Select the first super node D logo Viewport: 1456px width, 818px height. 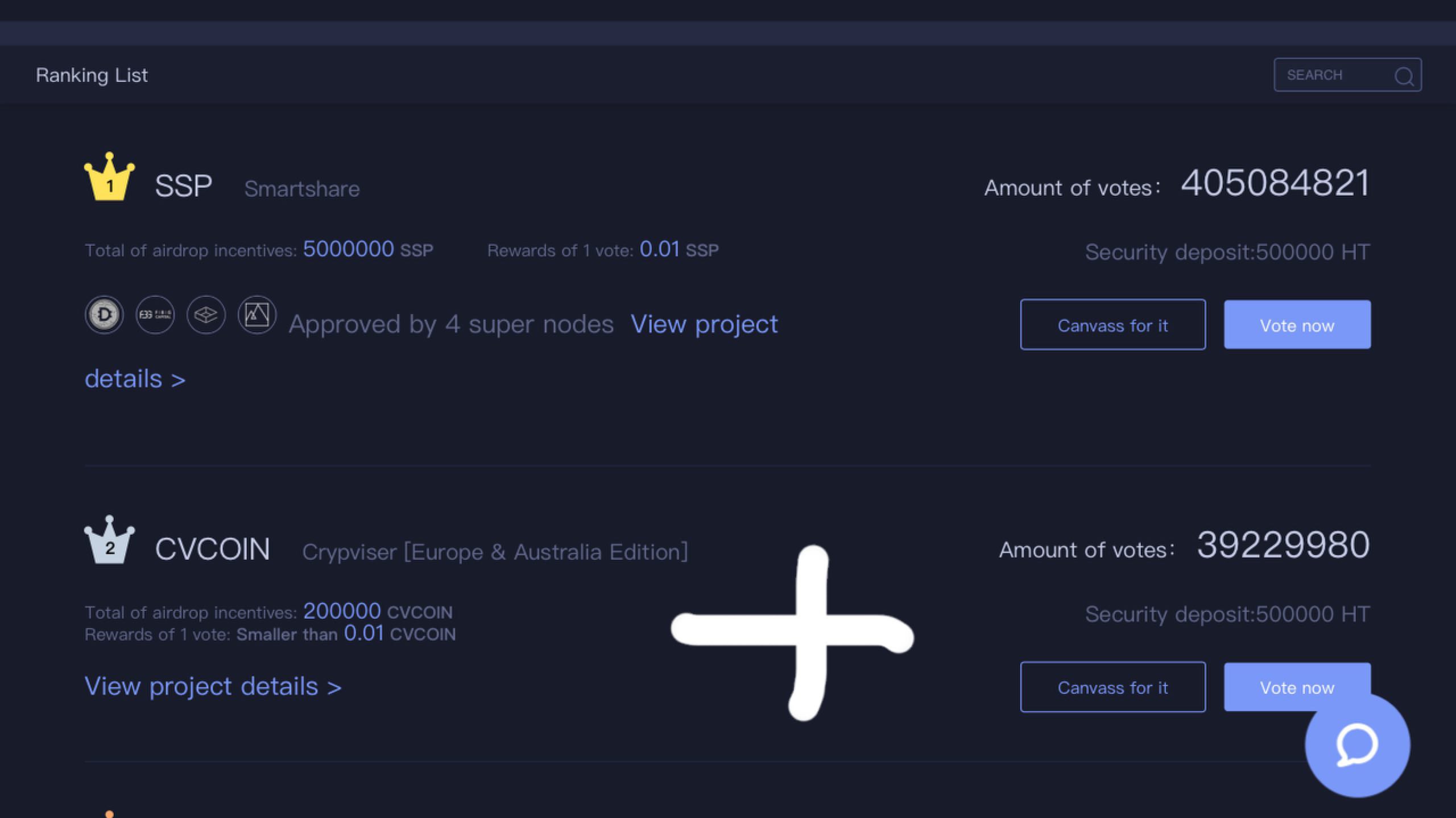(104, 315)
